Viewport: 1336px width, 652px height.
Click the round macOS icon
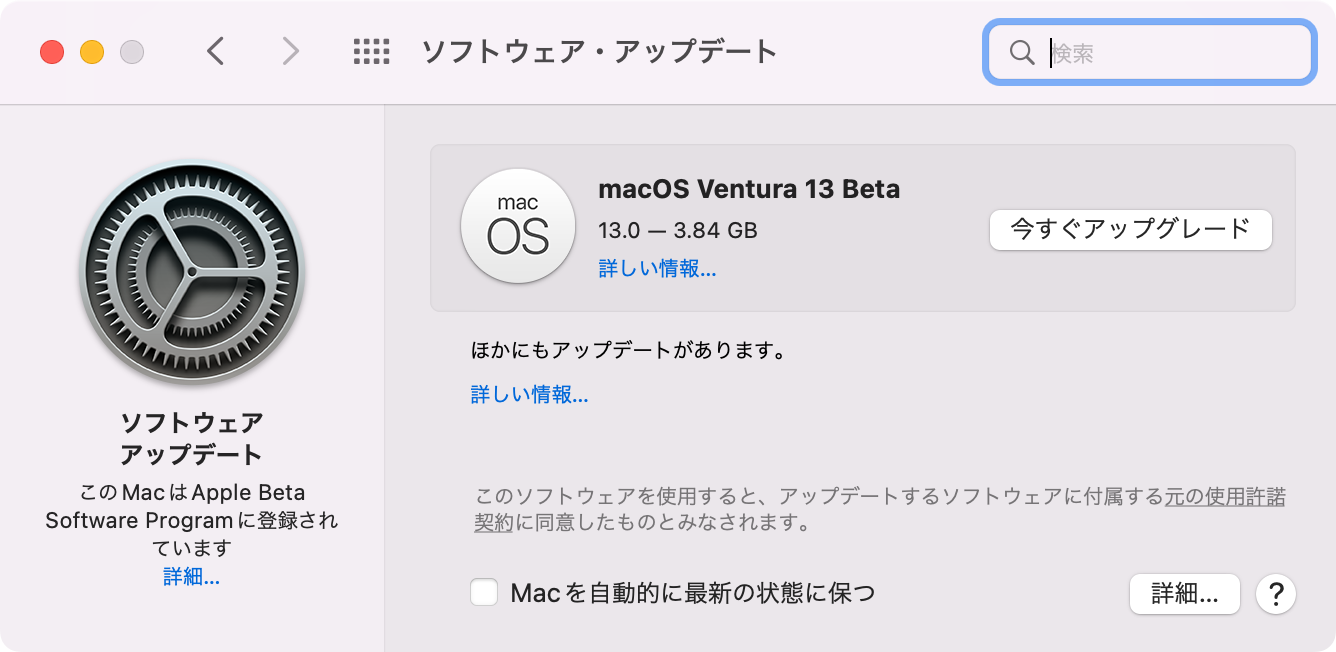pyautogui.click(x=518, y=227)
